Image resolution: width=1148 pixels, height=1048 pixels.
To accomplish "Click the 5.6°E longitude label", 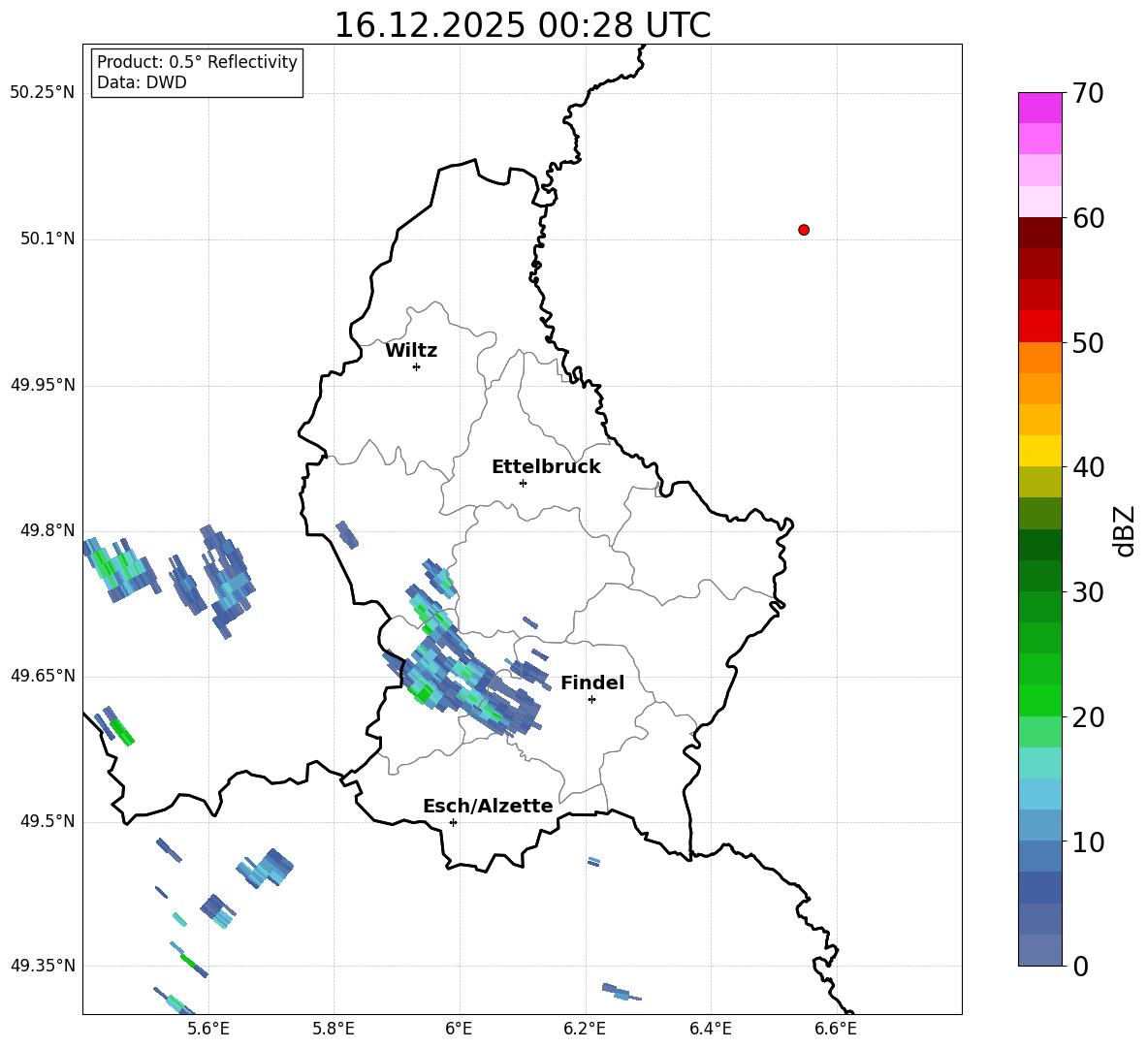I will 208,1029.
